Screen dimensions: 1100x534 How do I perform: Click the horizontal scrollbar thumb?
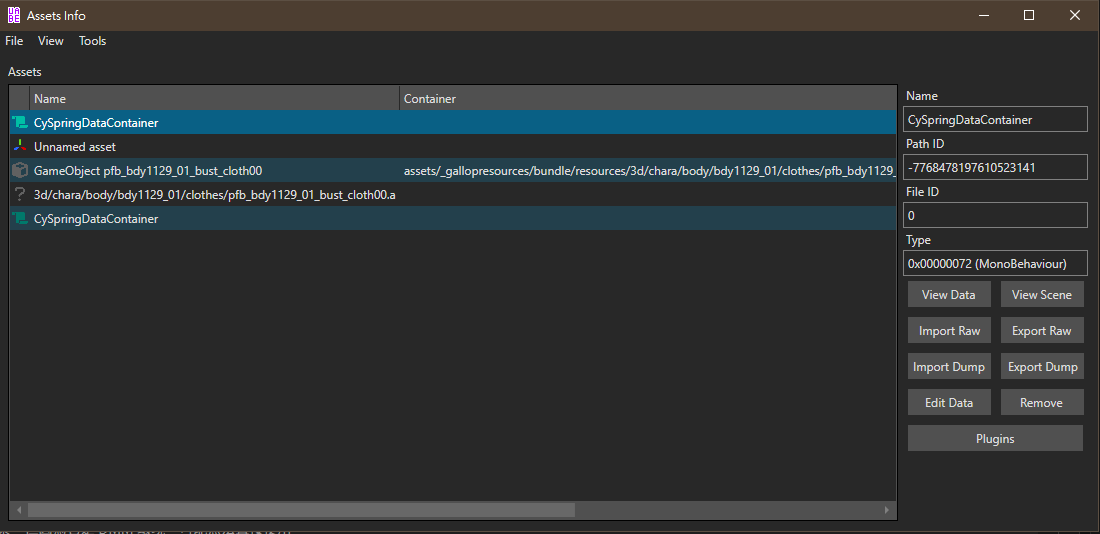pyautogui.click(x=301, y=509)
